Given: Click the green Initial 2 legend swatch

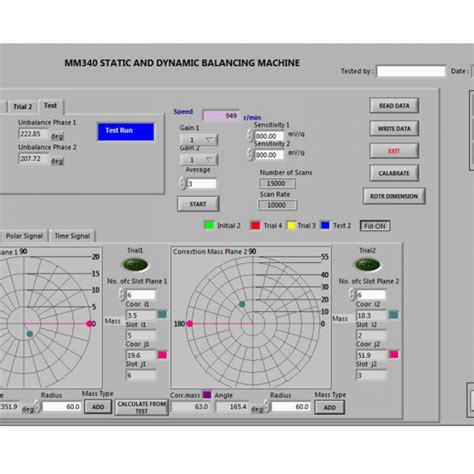Looking at the screenshot, I should click(x=209, y=225).
